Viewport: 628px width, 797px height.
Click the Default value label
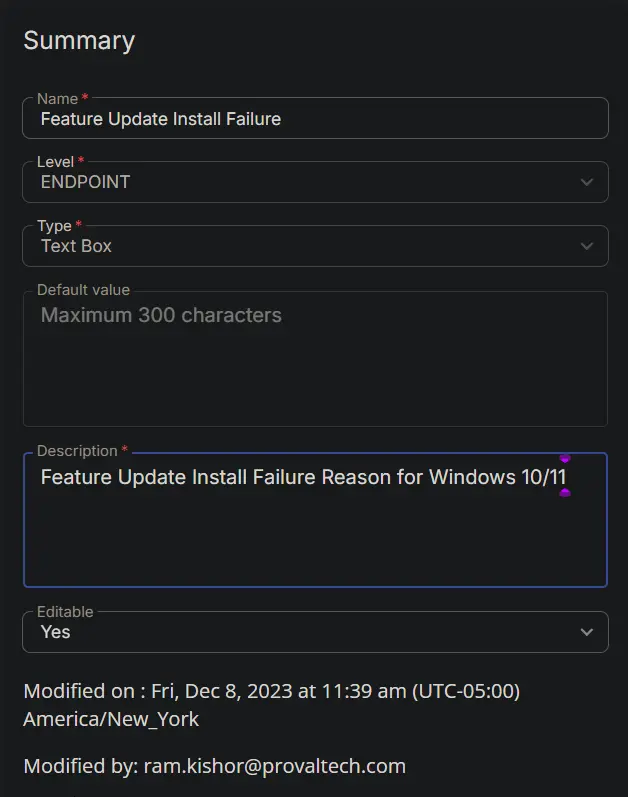[83, 290]
